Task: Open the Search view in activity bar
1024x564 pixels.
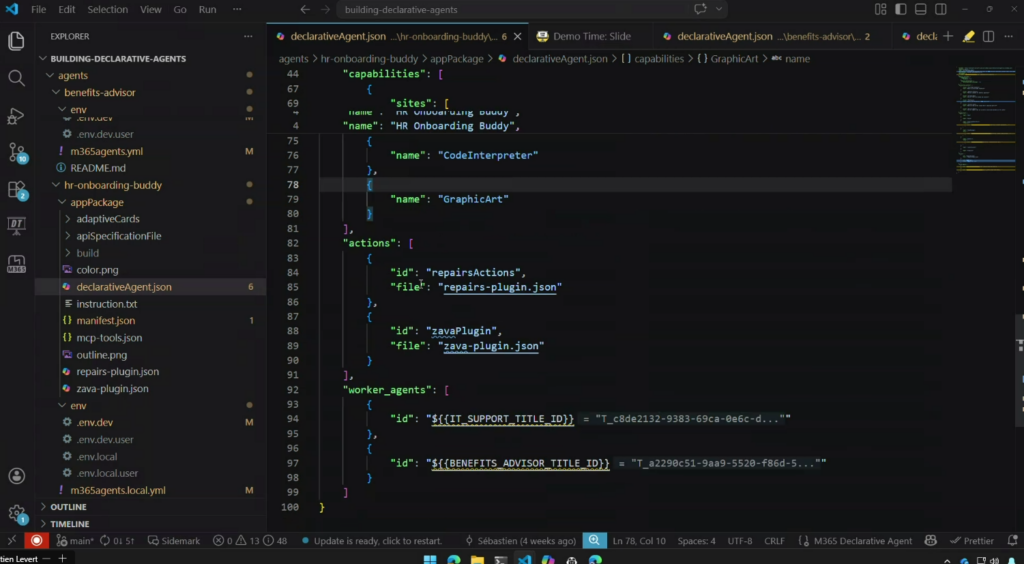Action: (16, 78)
